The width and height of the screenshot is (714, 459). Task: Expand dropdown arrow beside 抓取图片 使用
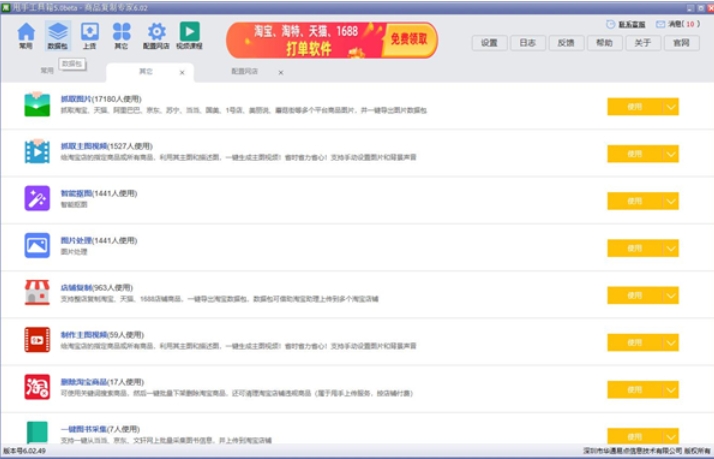(671, 107)
